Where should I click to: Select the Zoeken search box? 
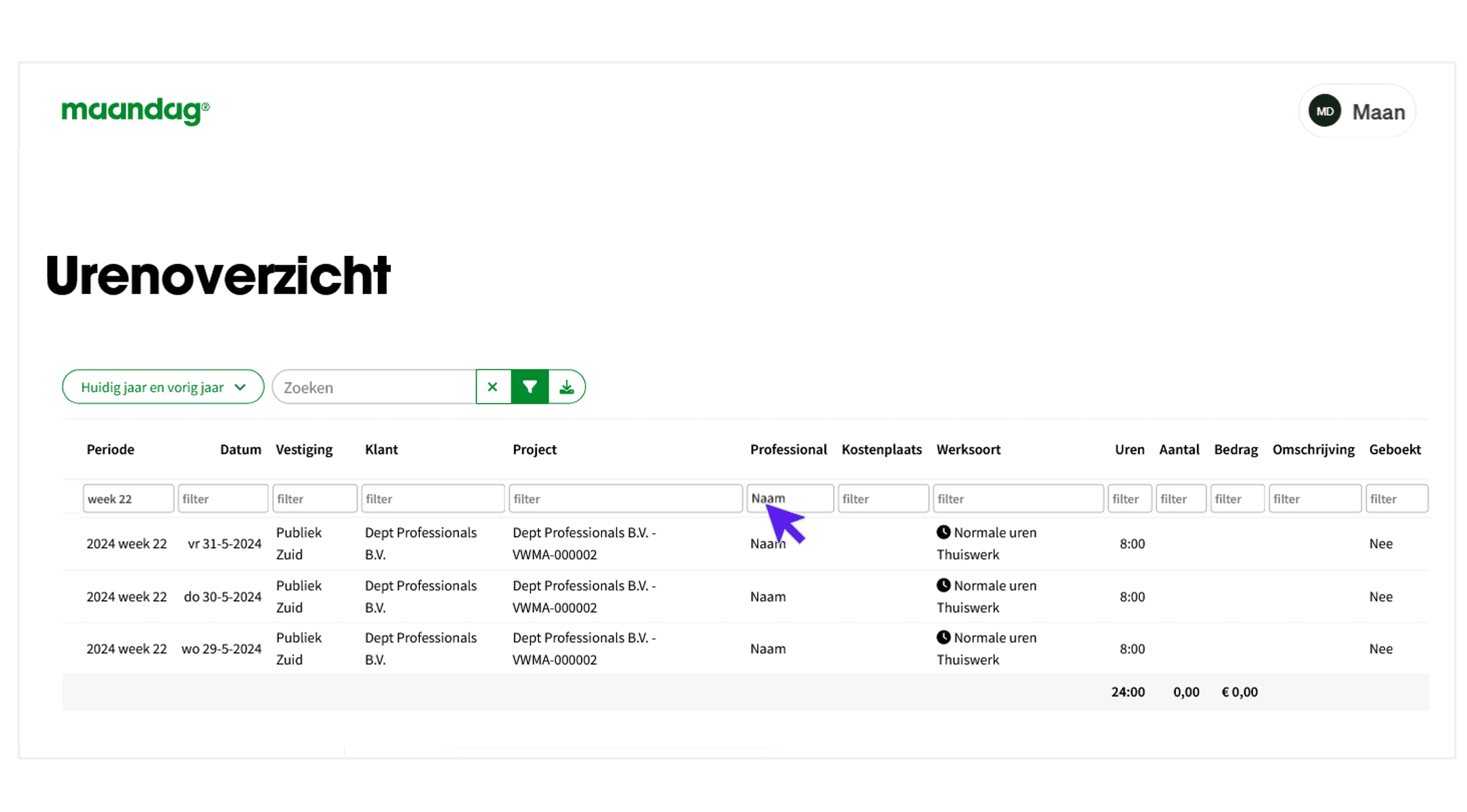pyautogui.click(x=373, y=387)
